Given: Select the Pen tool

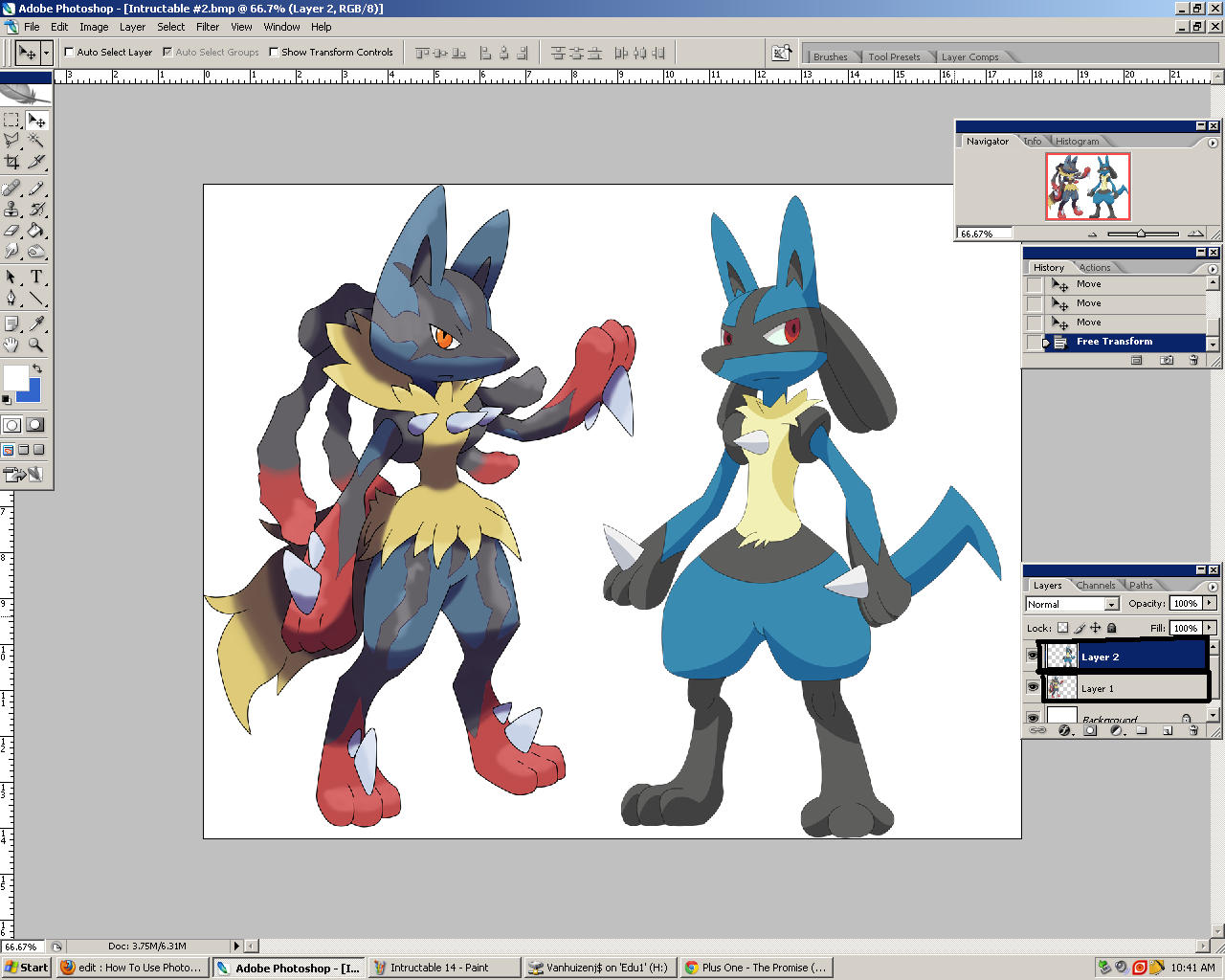Looking at the screenshot, I should click(11, 298).
